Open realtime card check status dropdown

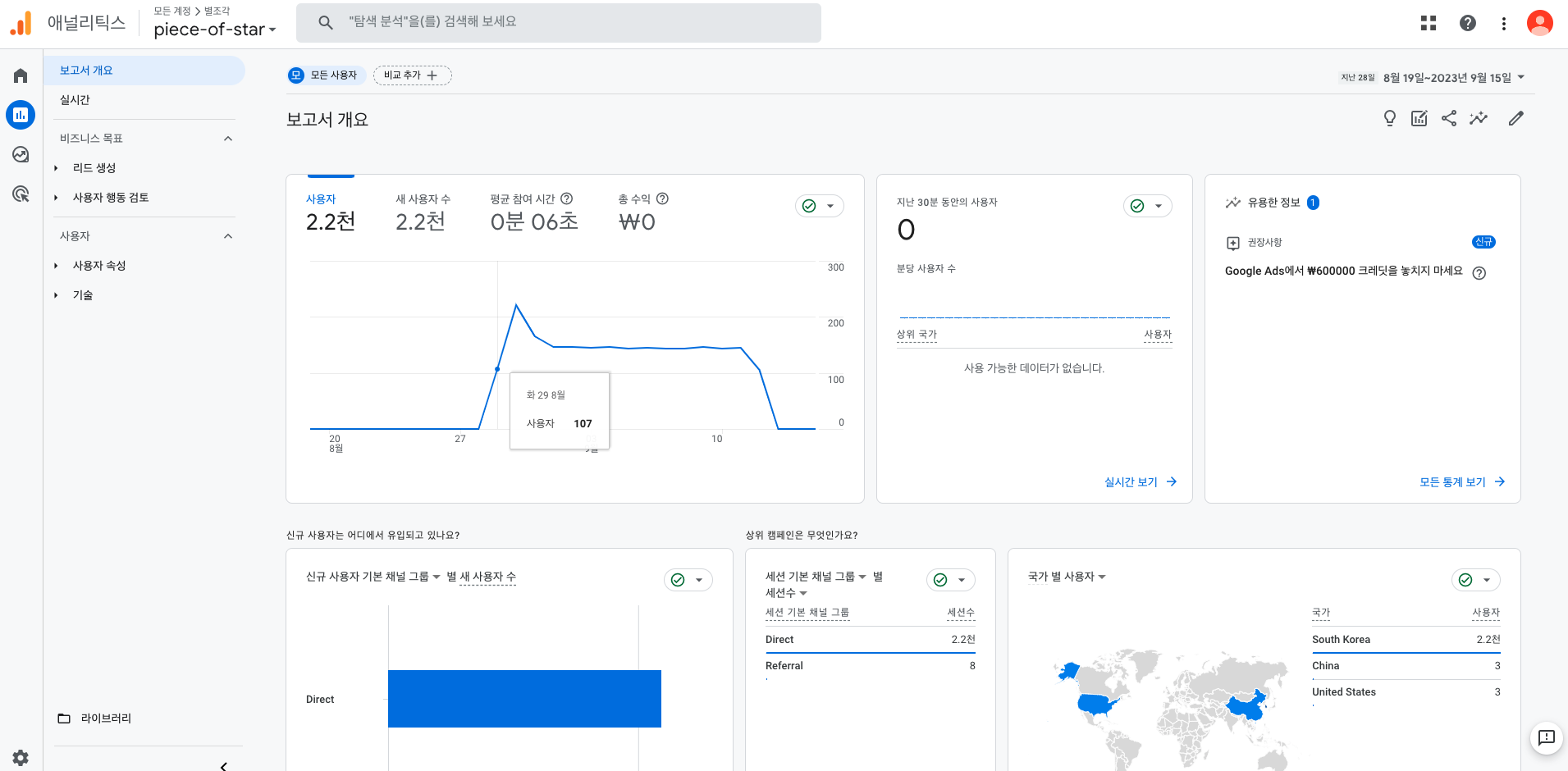coord(1148,206)
